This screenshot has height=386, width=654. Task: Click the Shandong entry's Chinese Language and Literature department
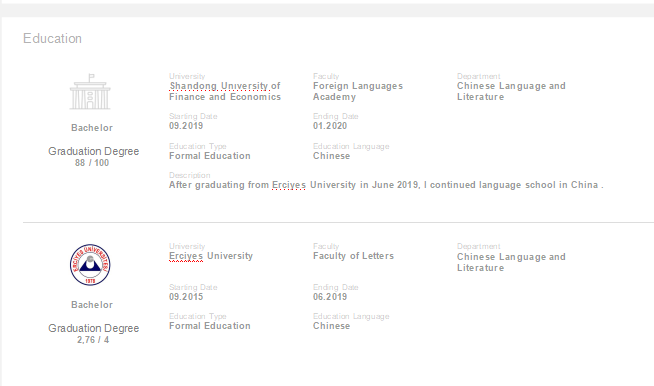(511, 91)
